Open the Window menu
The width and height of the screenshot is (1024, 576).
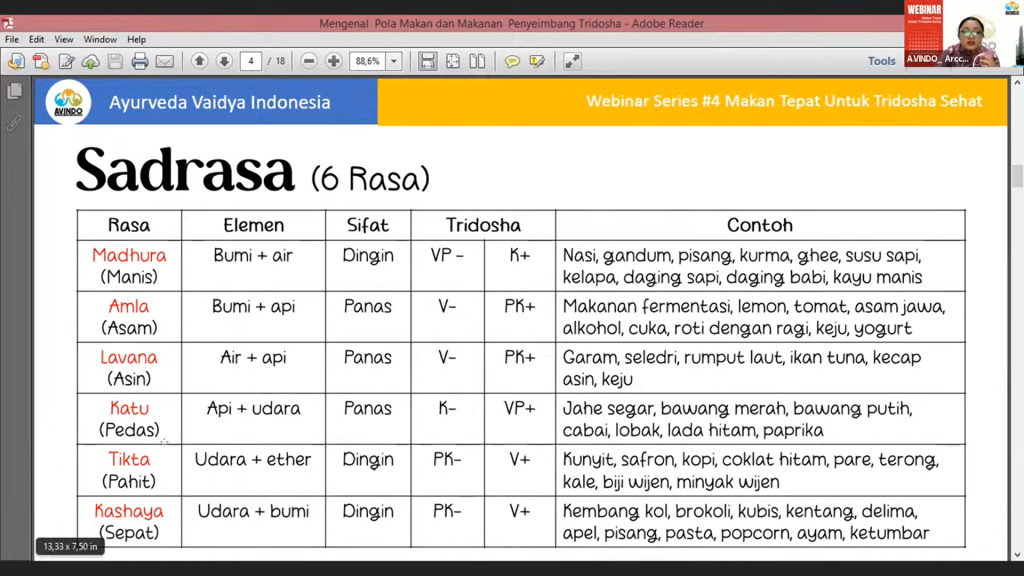100,40
